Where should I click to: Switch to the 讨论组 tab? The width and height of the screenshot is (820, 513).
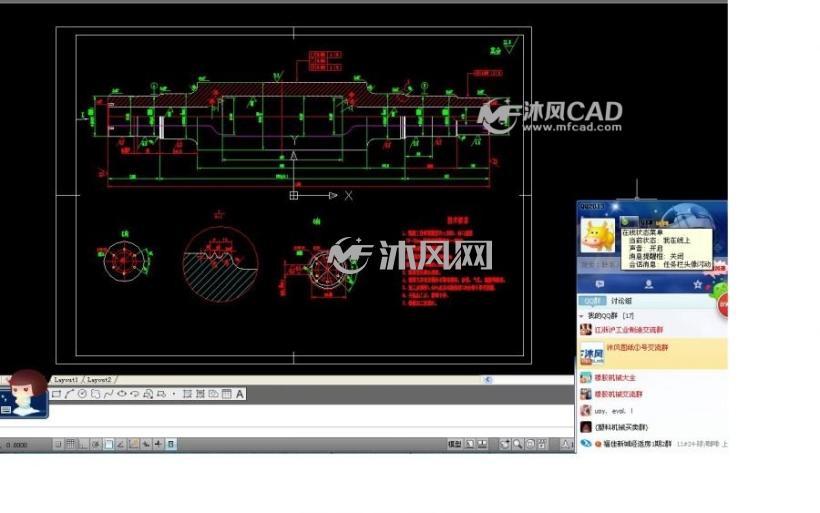point(621,301)
